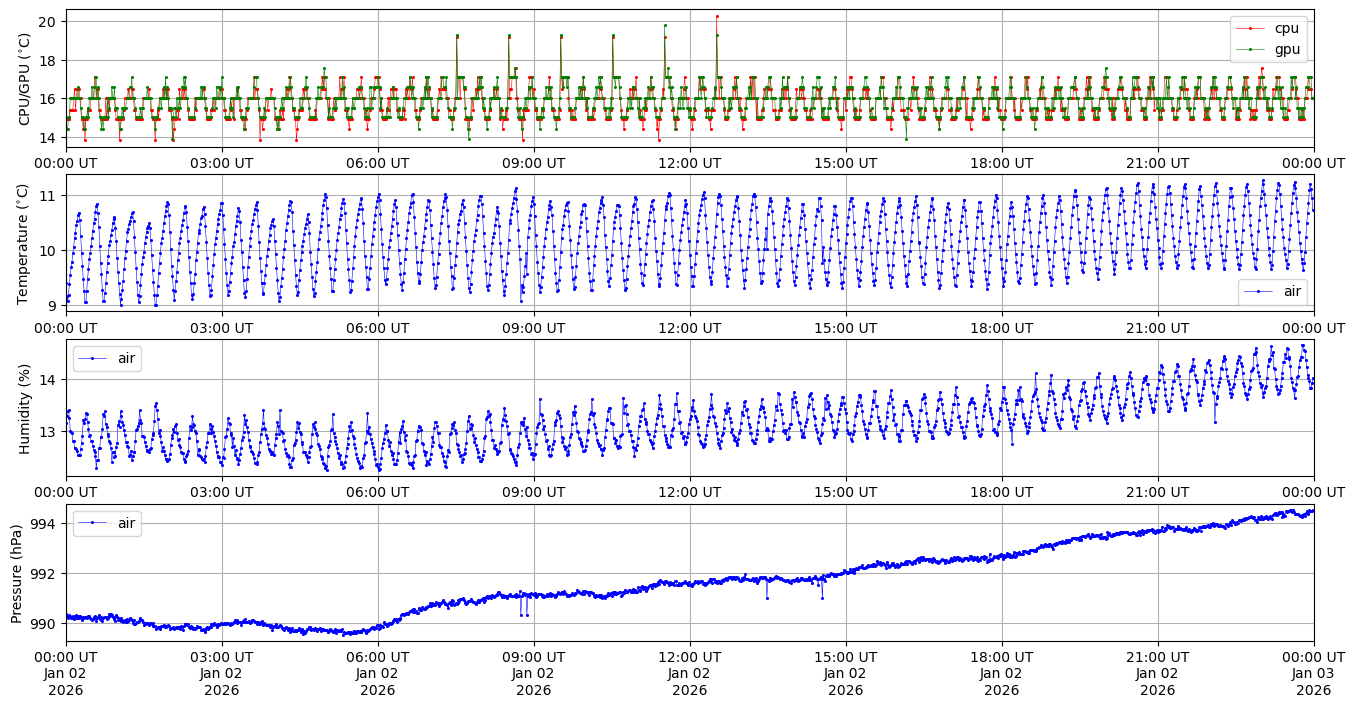Click the 11 tick on the Temperature axis
This screenshot has height=707, width=1355.
coord(52,195)
